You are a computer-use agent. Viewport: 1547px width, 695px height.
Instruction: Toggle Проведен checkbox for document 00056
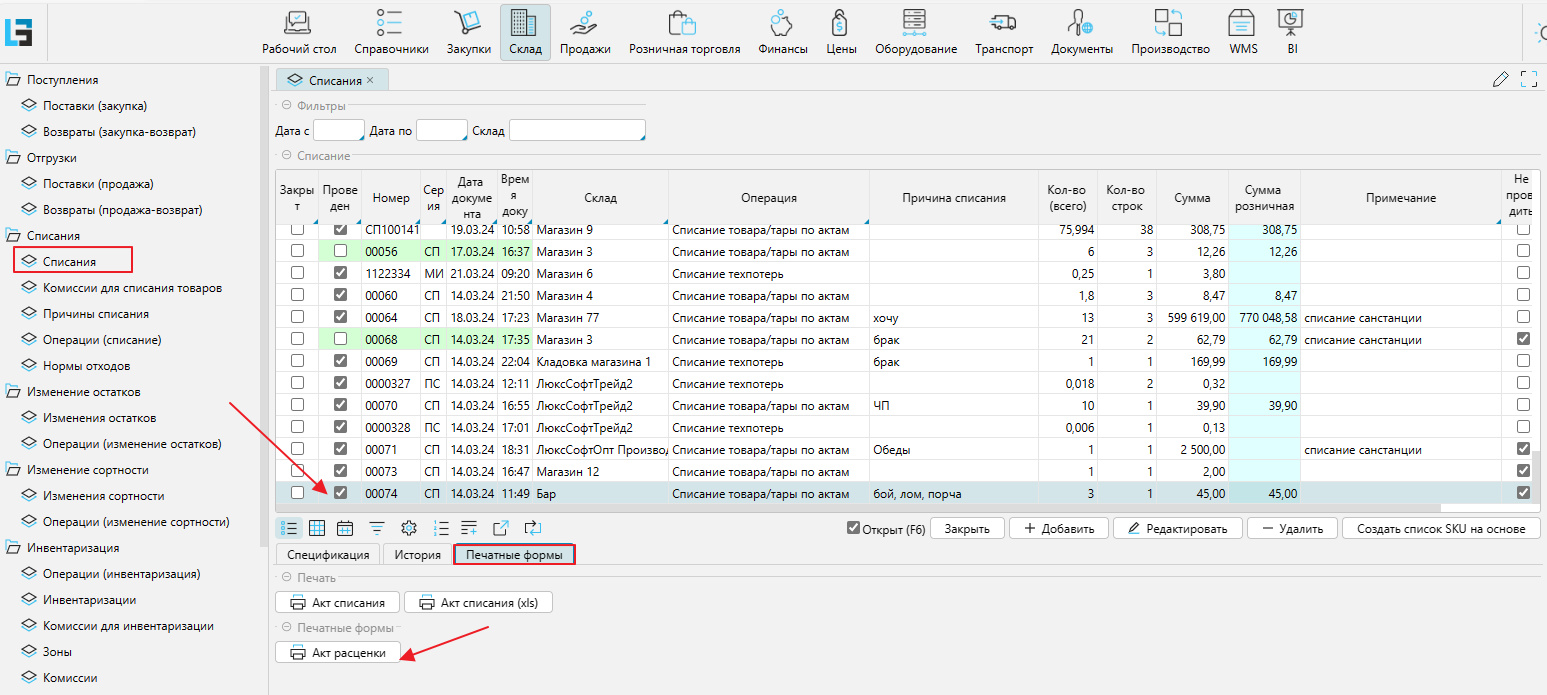tap(341, 251)
